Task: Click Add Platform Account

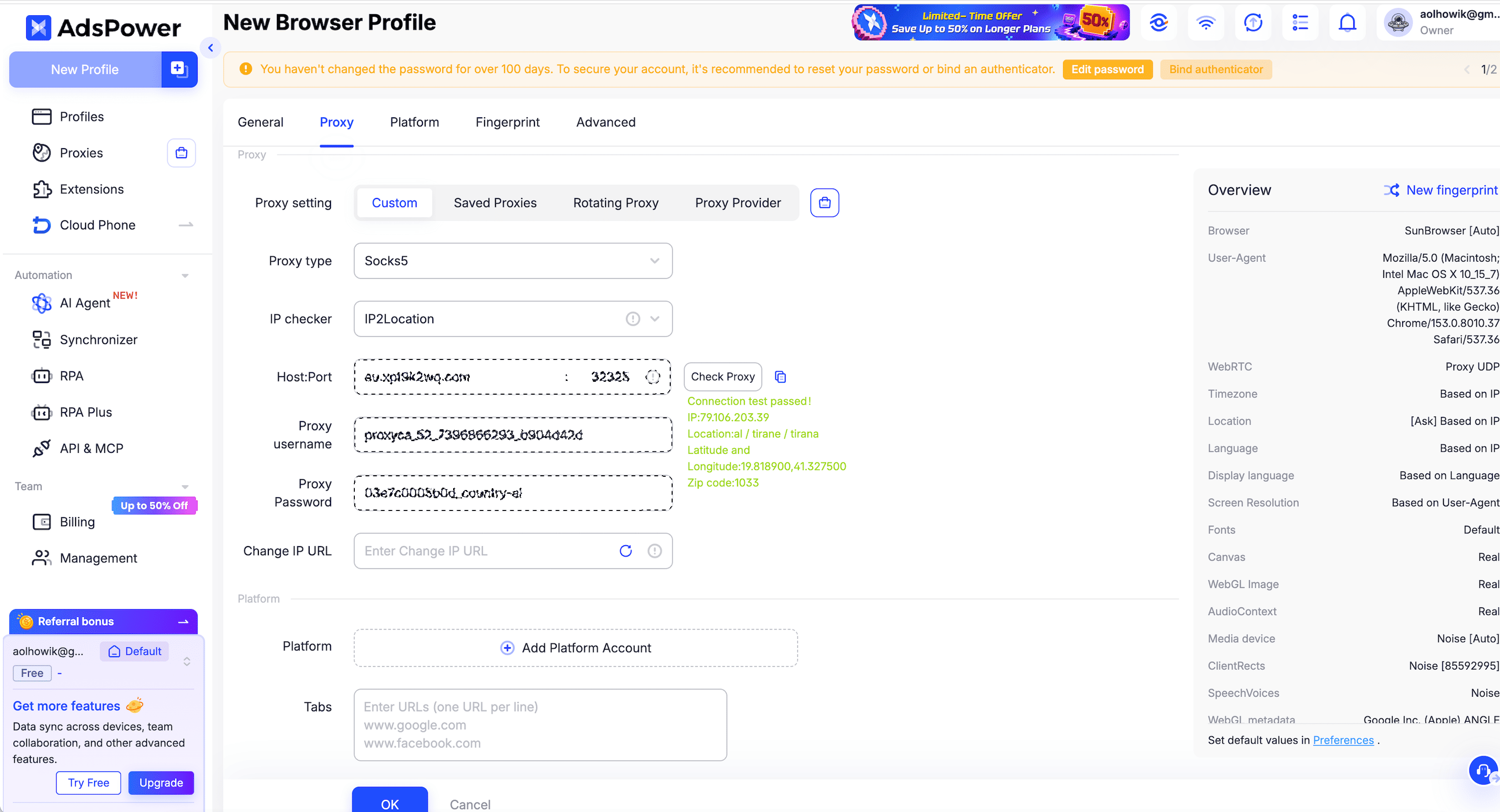Action: click(x=575, y=648)
